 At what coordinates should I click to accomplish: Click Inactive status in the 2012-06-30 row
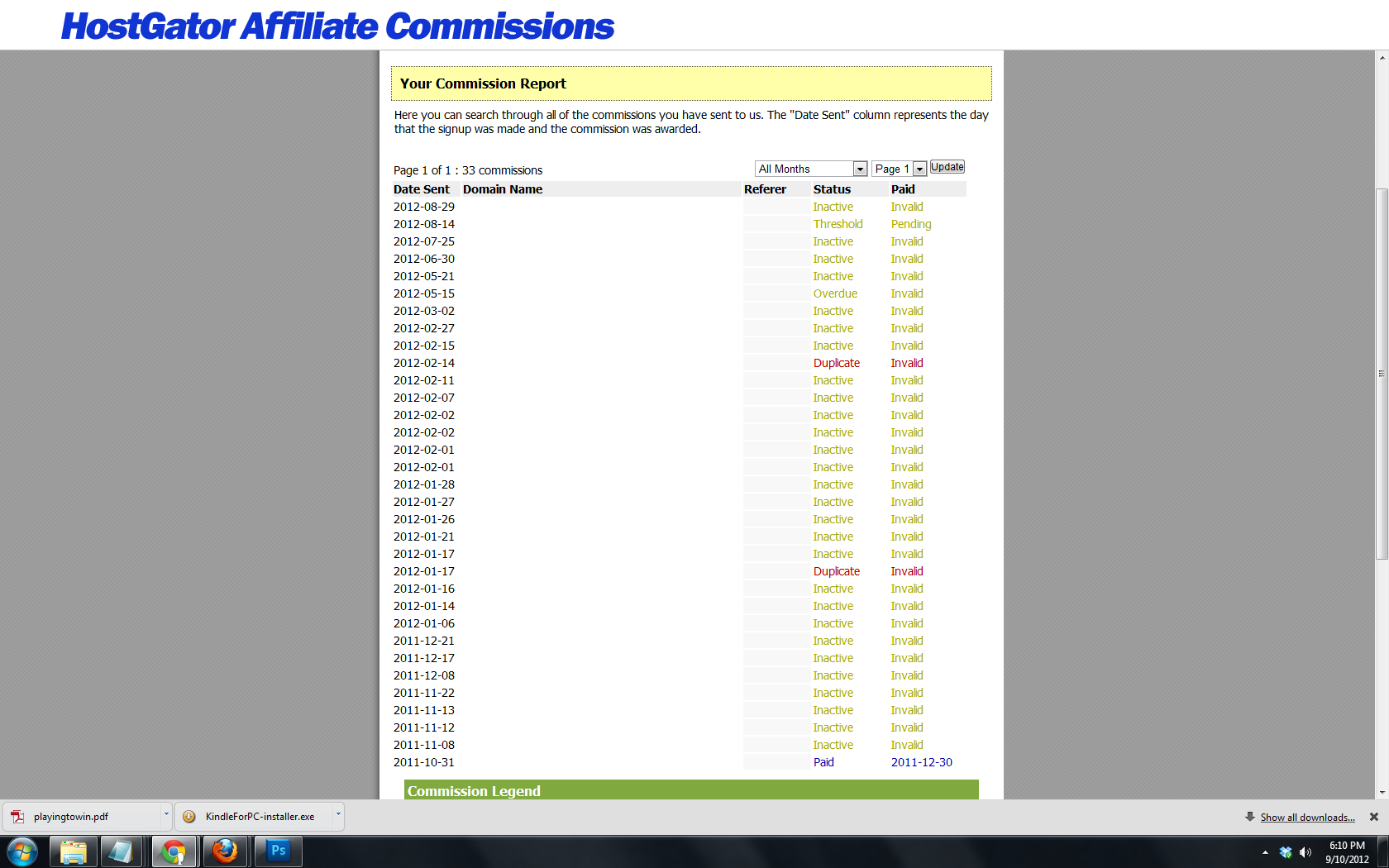coord(833,259)
